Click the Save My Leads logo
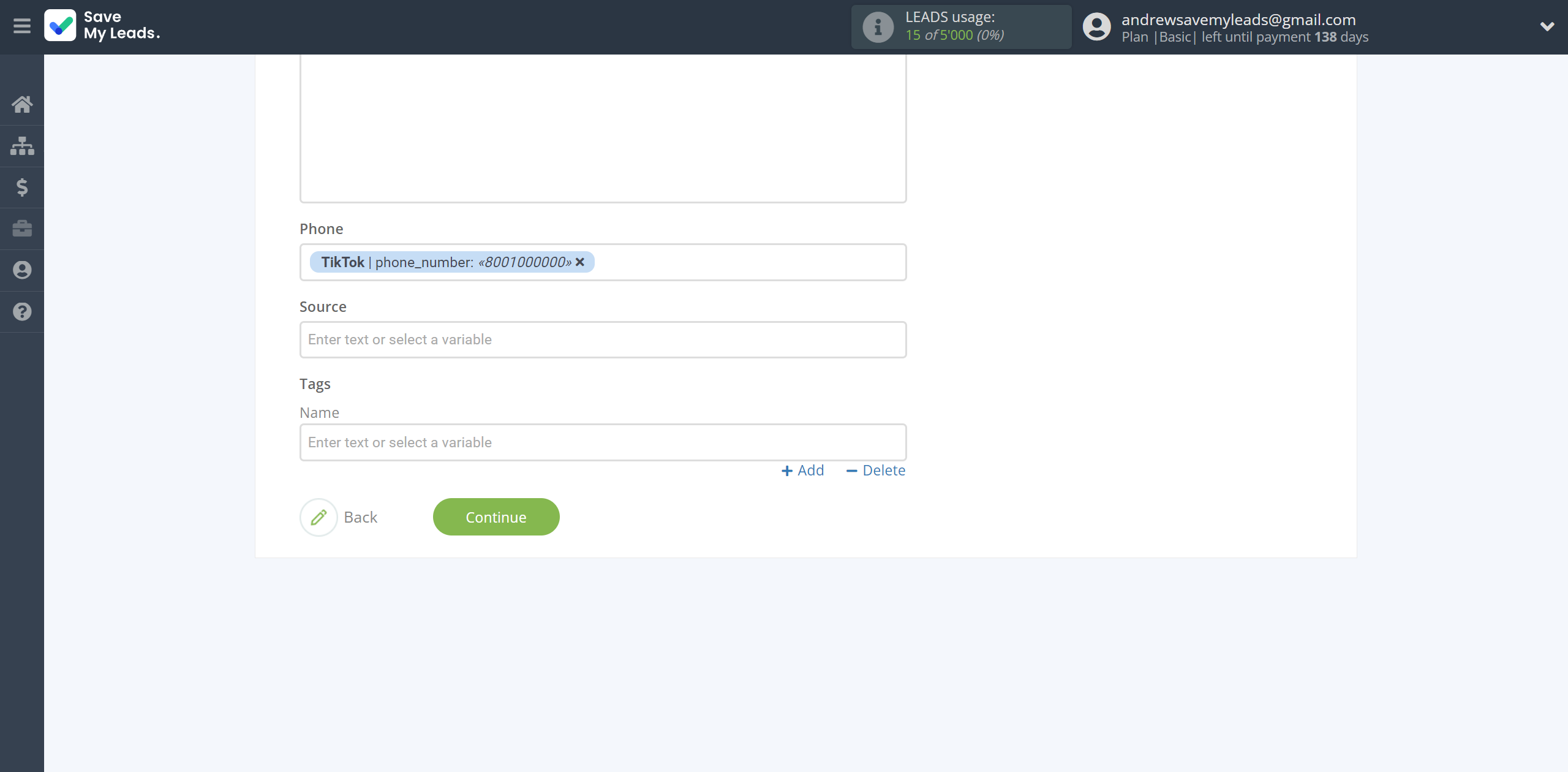Screen dimensions: 1568x772 tap(102, 26)
